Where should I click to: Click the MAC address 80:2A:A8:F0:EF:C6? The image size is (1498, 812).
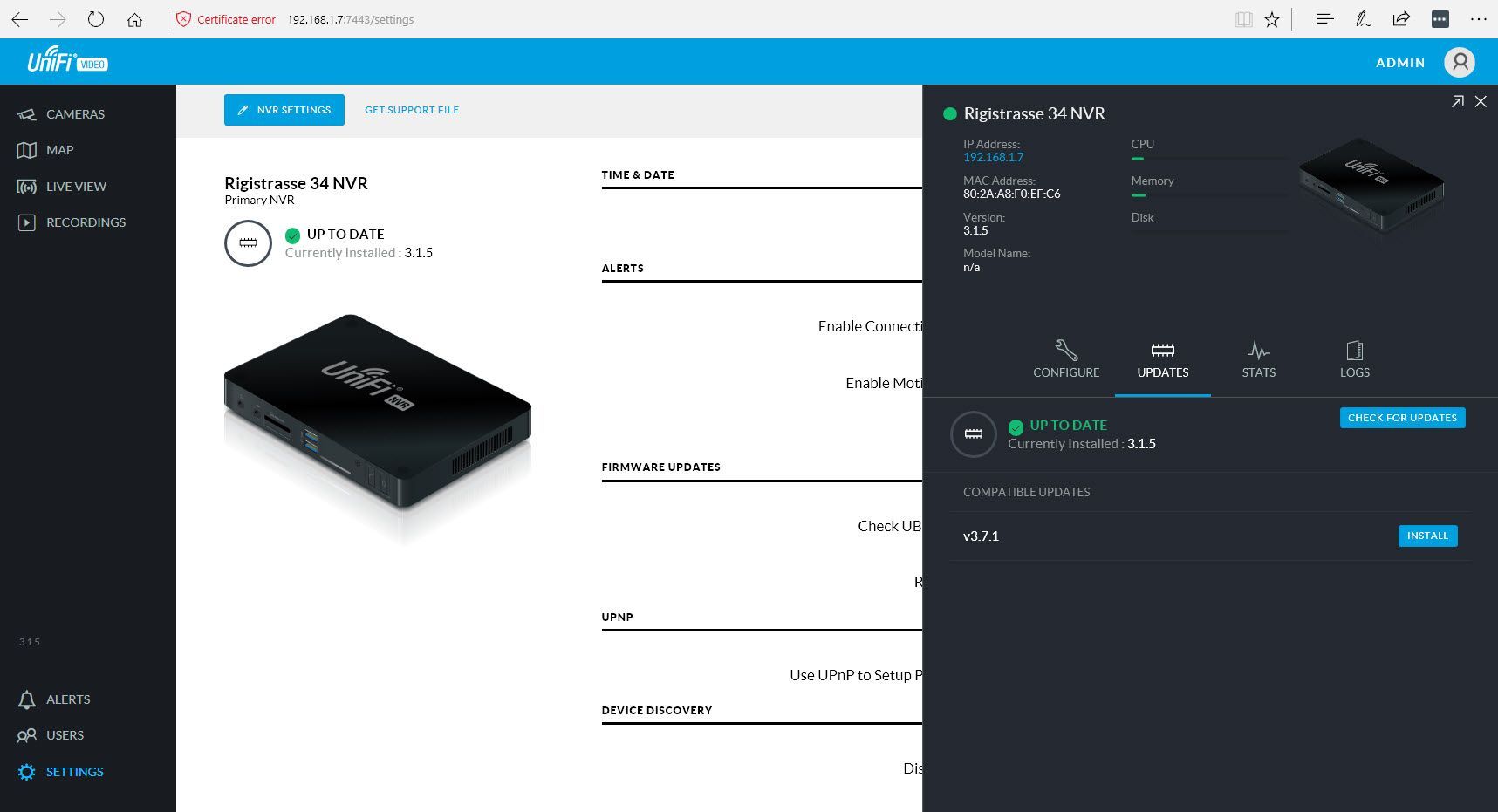click(1011, 194)
